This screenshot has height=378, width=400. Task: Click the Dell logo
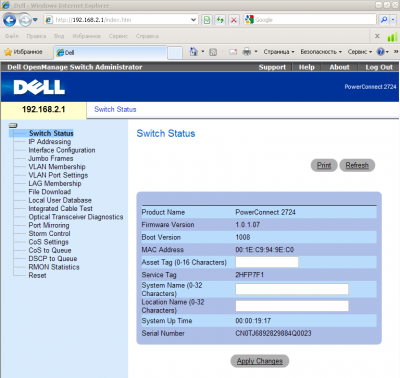39,87
